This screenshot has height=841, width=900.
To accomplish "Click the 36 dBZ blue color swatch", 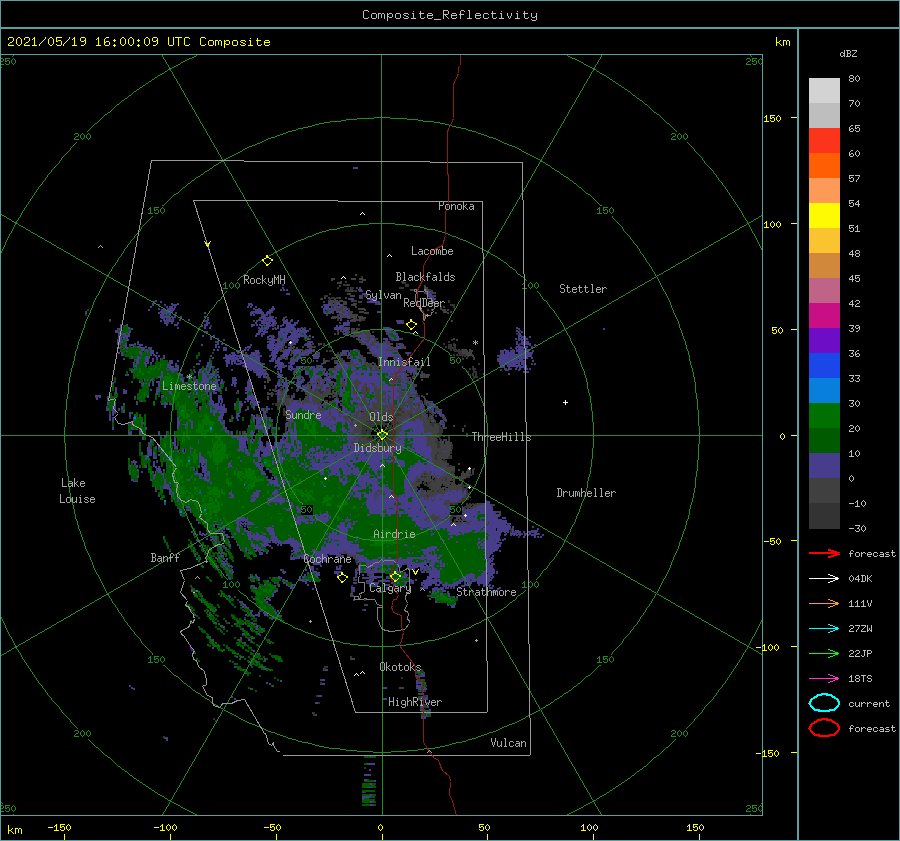I will [824, 365].
